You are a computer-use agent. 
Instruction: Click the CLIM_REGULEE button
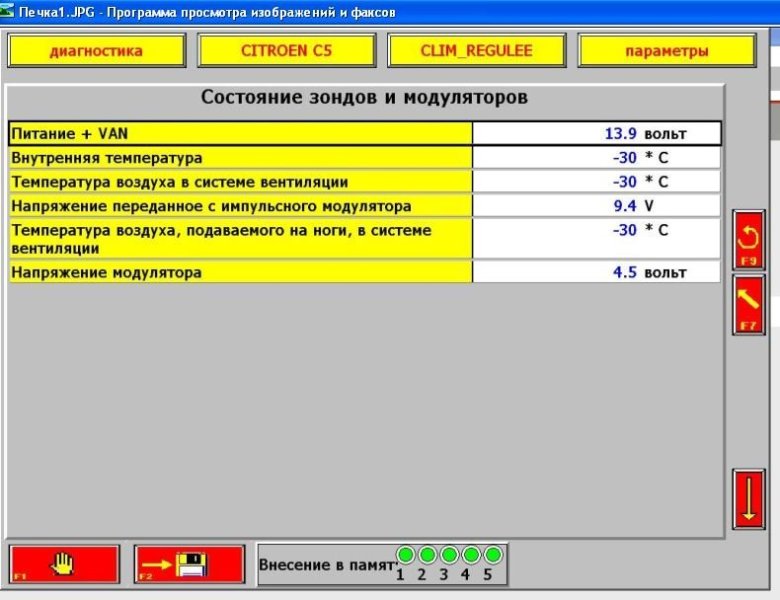pyautogui.click(x=476, y=51)
